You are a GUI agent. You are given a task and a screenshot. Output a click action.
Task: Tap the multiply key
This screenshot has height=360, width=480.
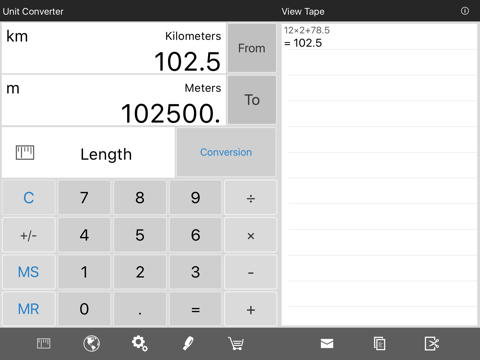(251, 235)
